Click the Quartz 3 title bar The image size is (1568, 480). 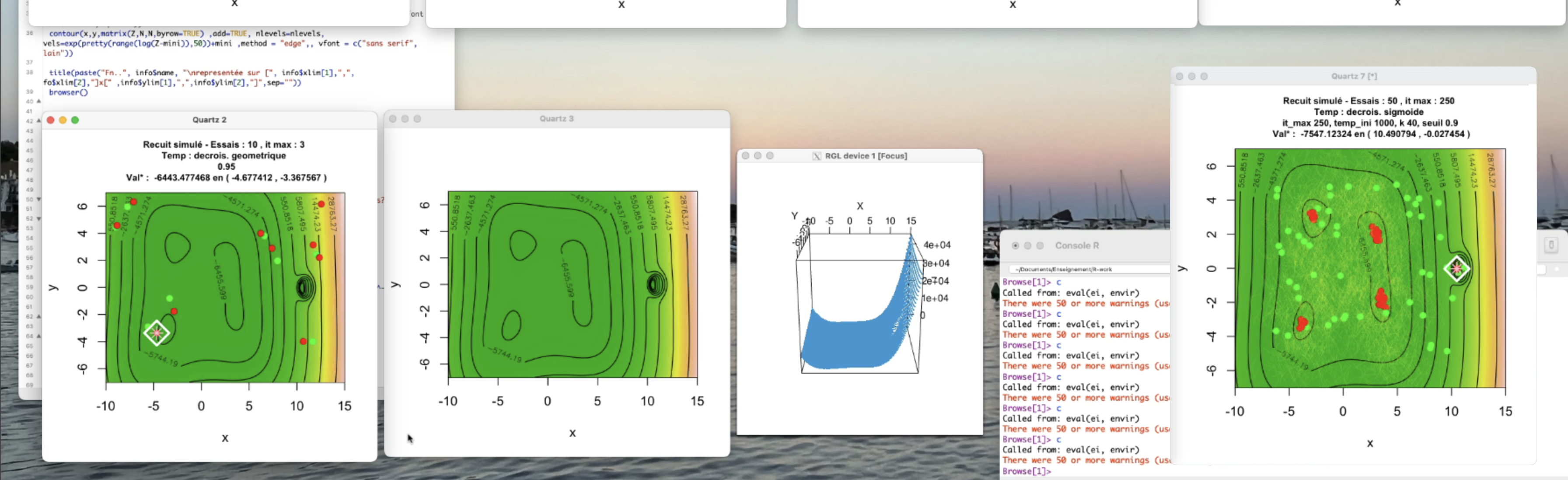556,119
